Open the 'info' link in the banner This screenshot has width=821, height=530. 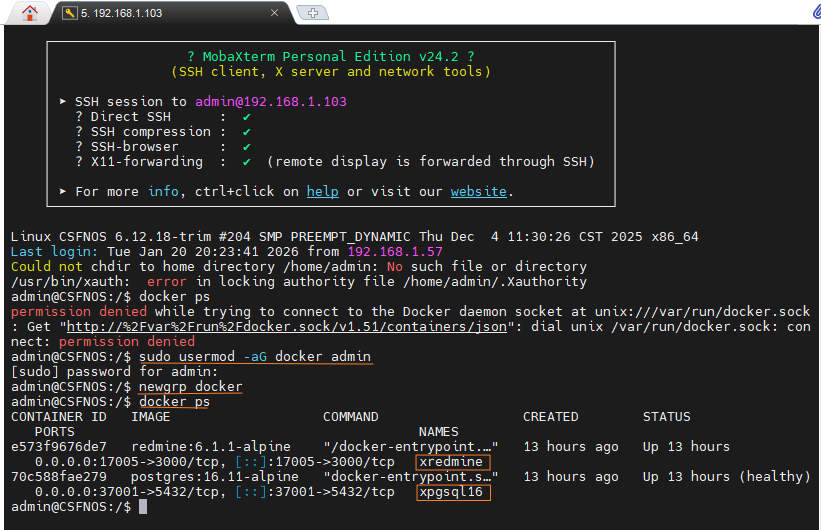pos(164,191)
